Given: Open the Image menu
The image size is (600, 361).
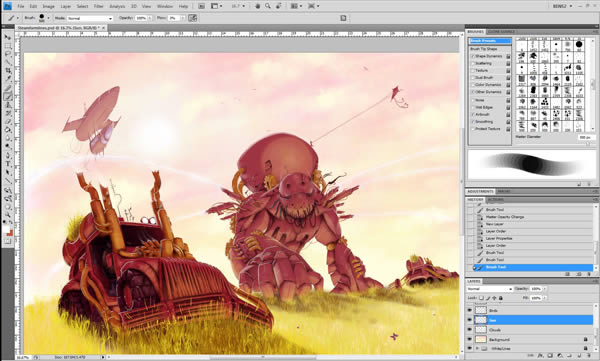Looking at the screenshot, I should point(48,7).
